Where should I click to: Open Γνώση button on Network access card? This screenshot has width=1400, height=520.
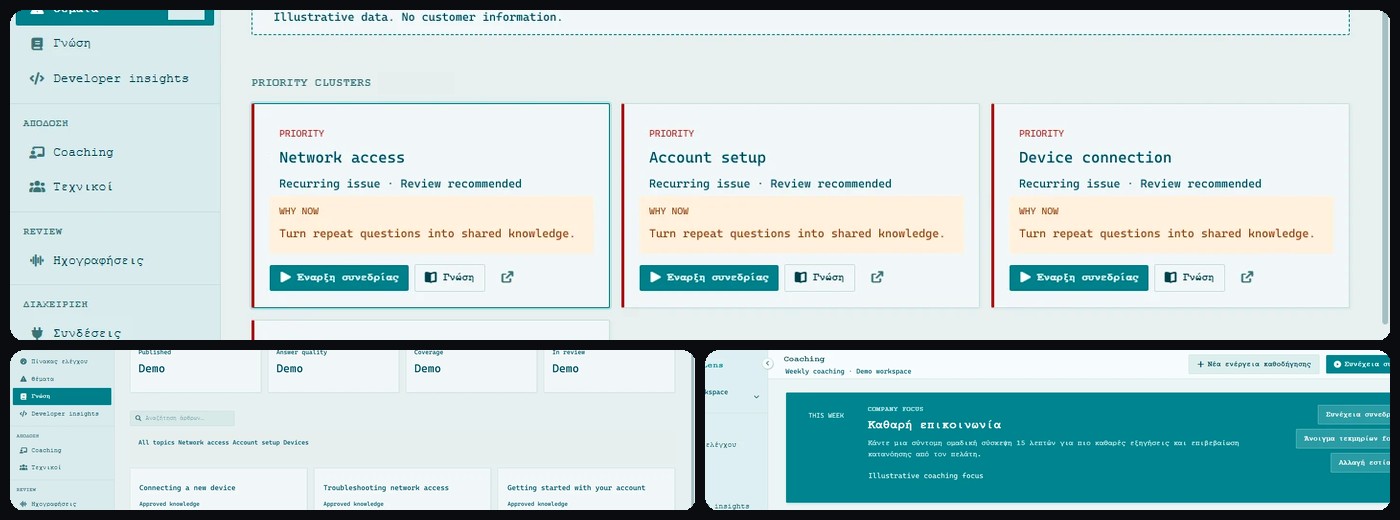[x=450, y=278]
